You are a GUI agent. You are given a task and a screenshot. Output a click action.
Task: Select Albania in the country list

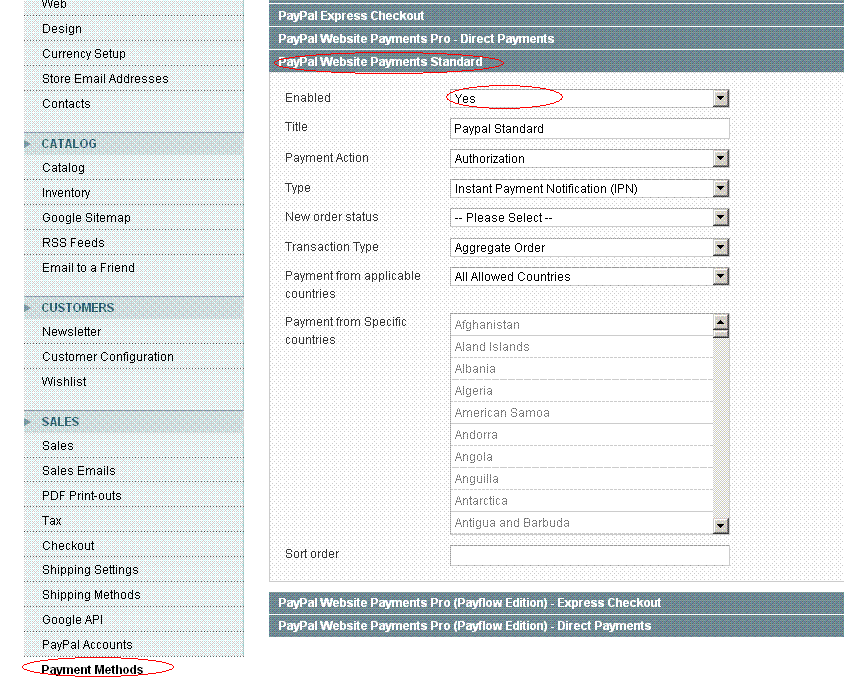pos(581,369)
